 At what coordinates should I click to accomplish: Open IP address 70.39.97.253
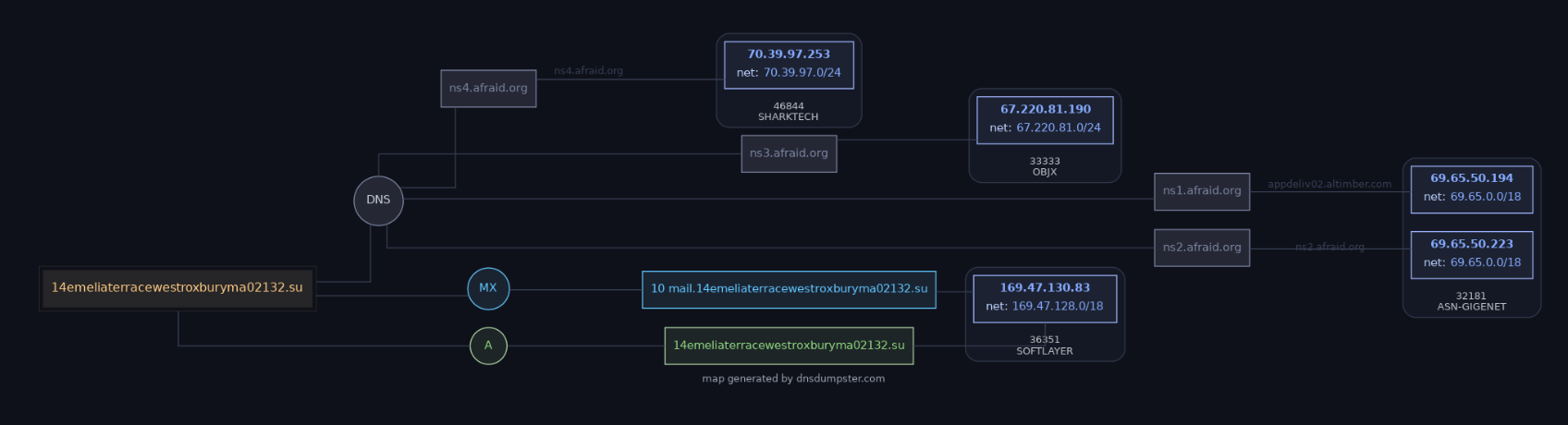pyautogui.click(x=789, y=55)
